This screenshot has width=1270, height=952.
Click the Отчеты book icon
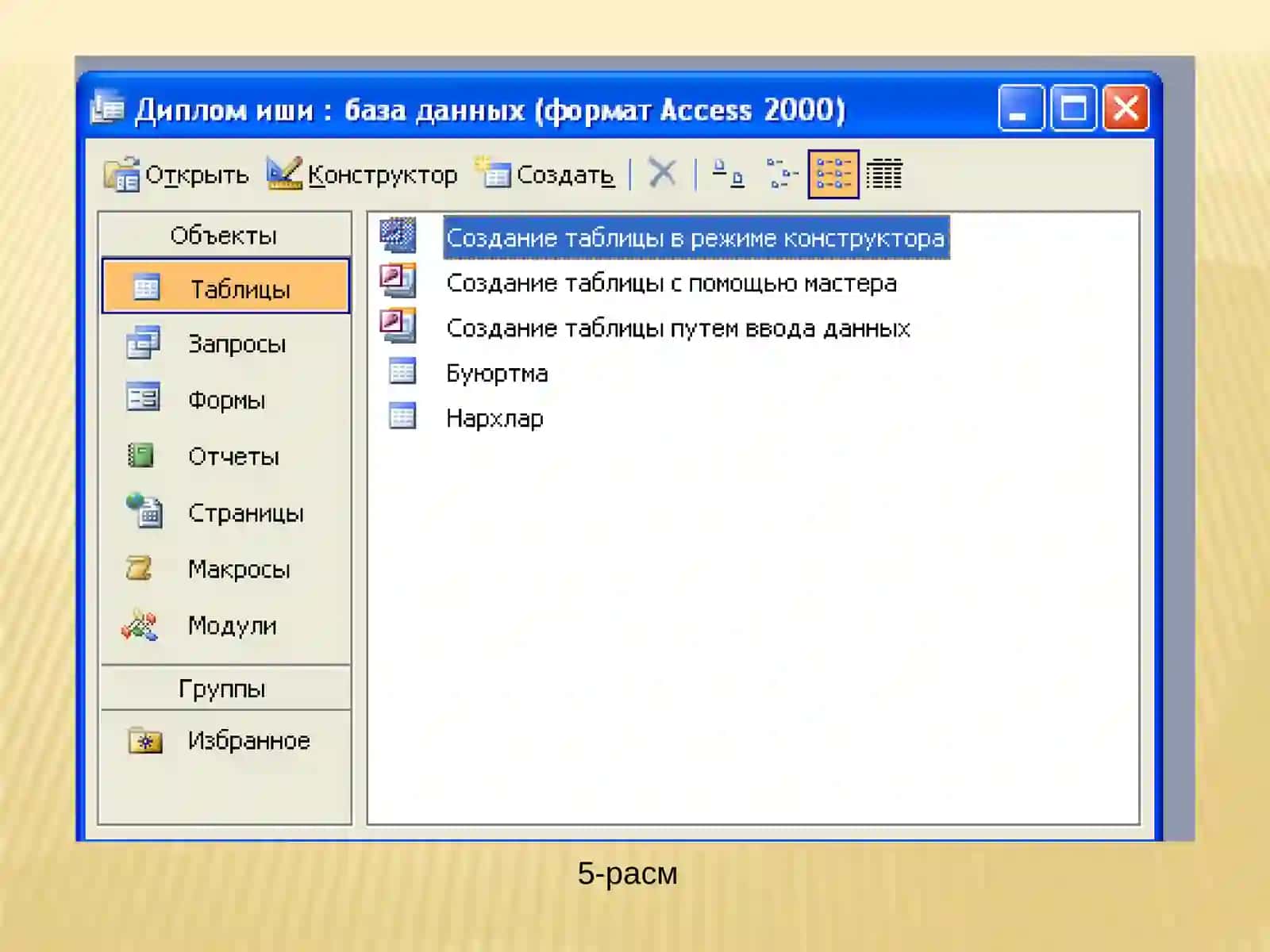point(141,455)
